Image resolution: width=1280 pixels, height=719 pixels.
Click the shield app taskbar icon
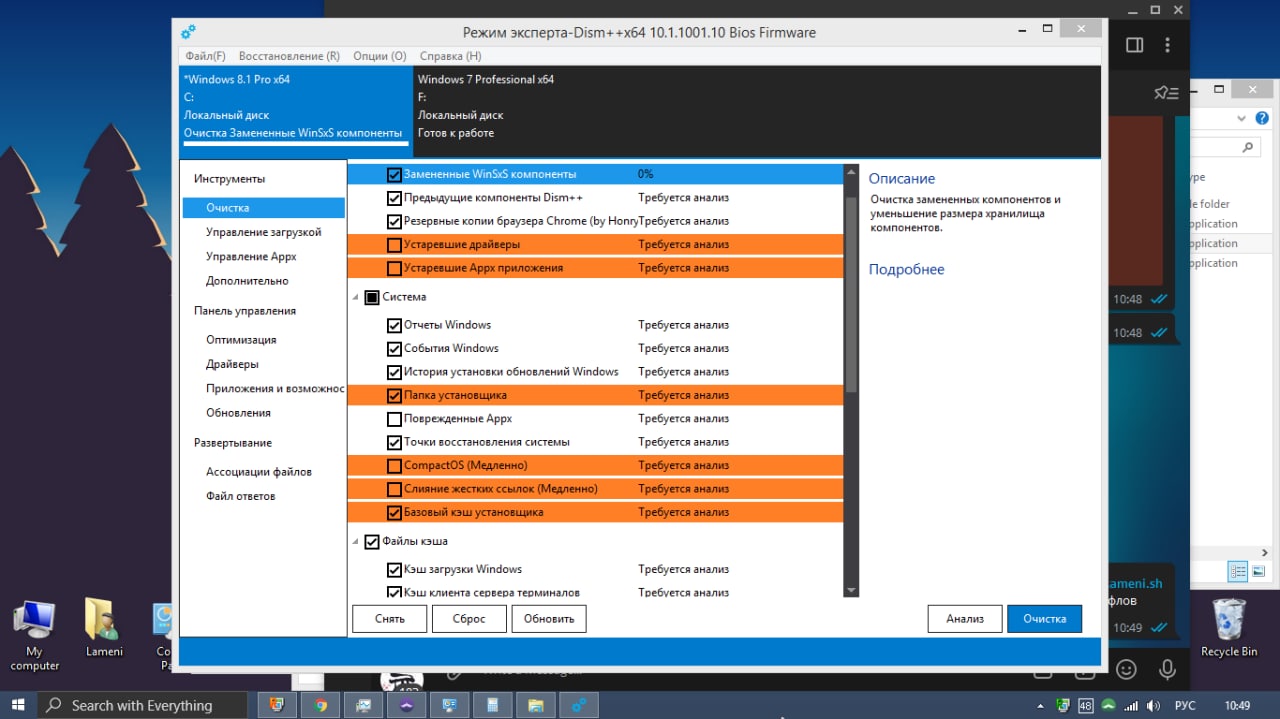coord(278,705)
